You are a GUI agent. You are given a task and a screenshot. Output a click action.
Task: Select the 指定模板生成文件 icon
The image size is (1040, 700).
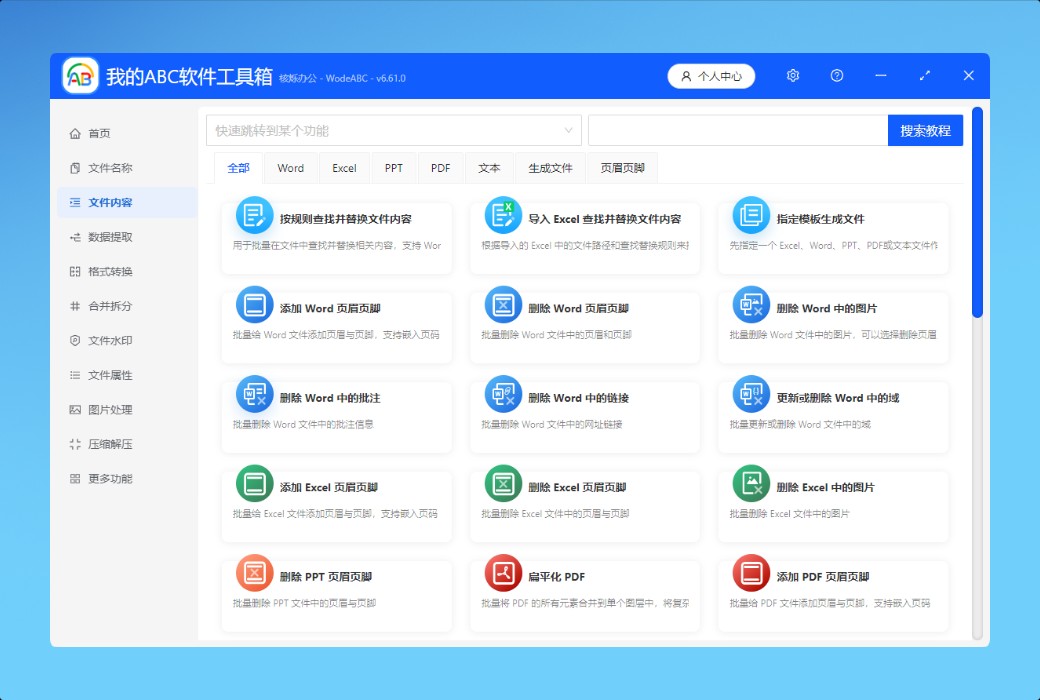click(751, 215)
